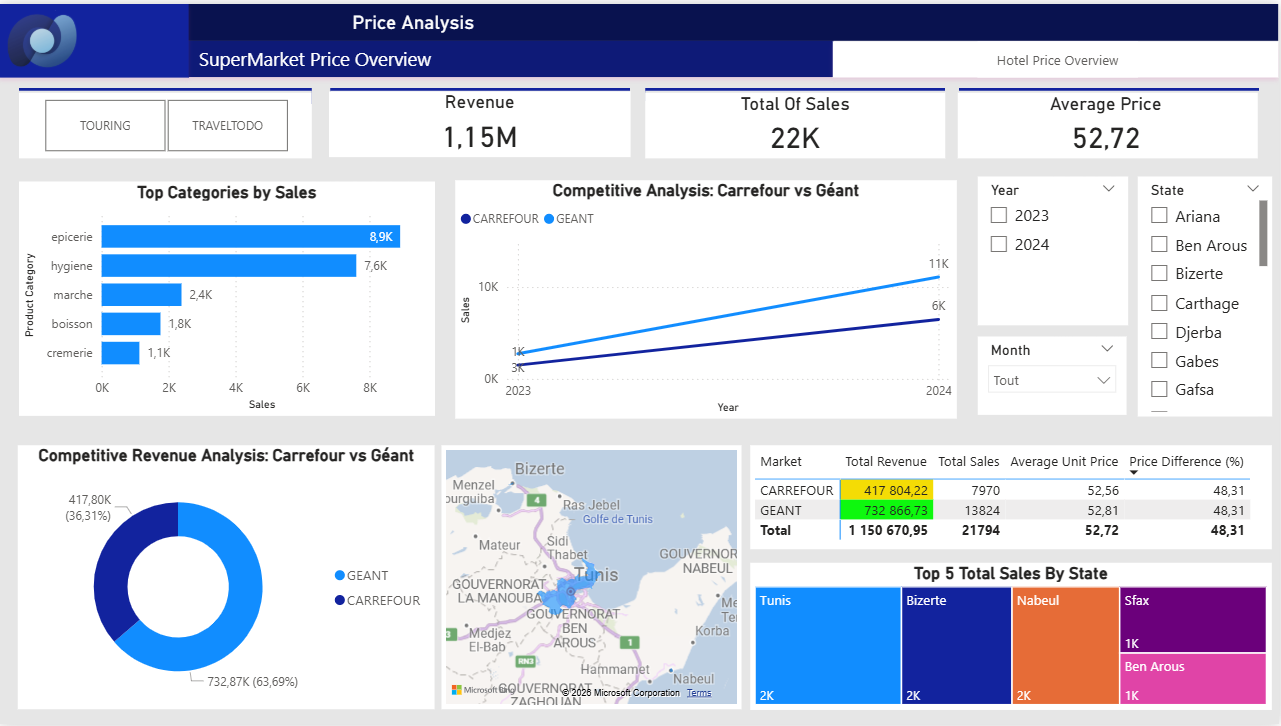Click the Total row revenue 1 150 670,95
The height and width of the screenshot is (726, 1281).
[x=888, y=530]
